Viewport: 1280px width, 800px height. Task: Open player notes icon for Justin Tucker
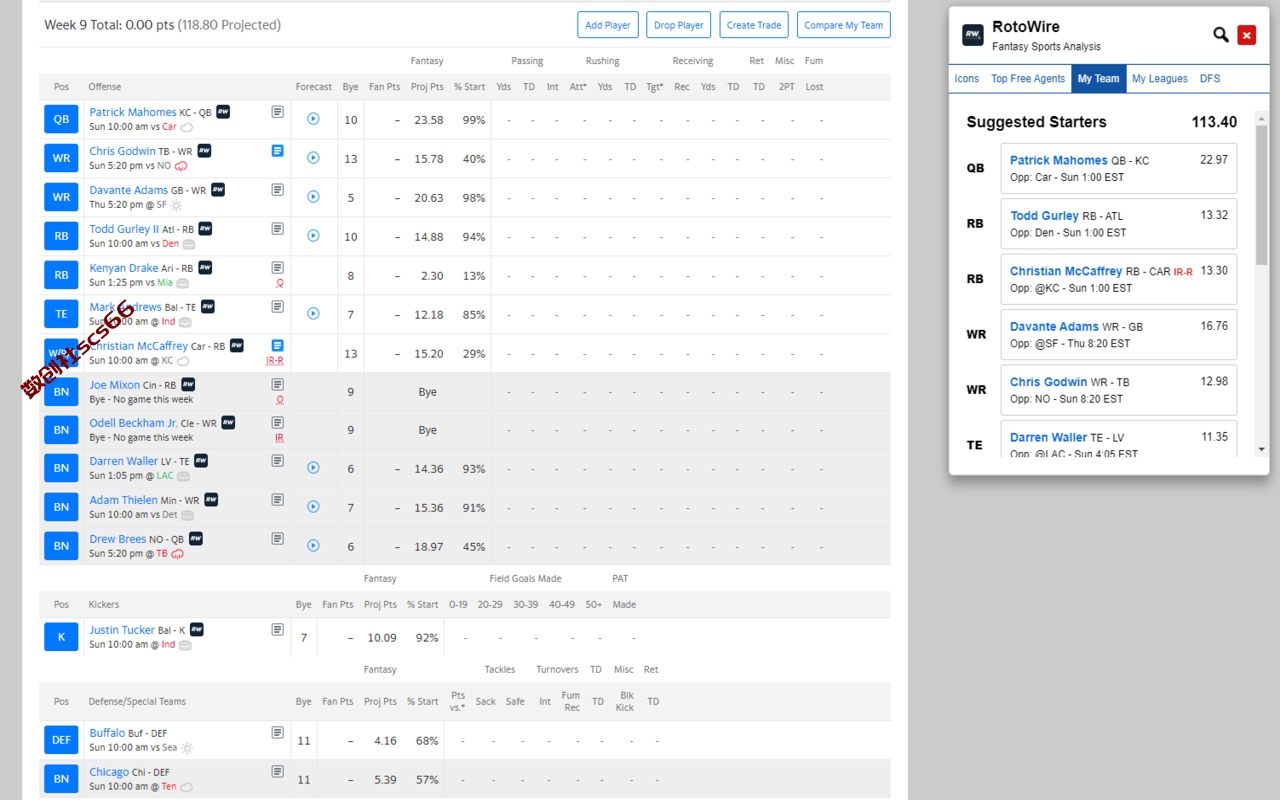coord(278,630)
